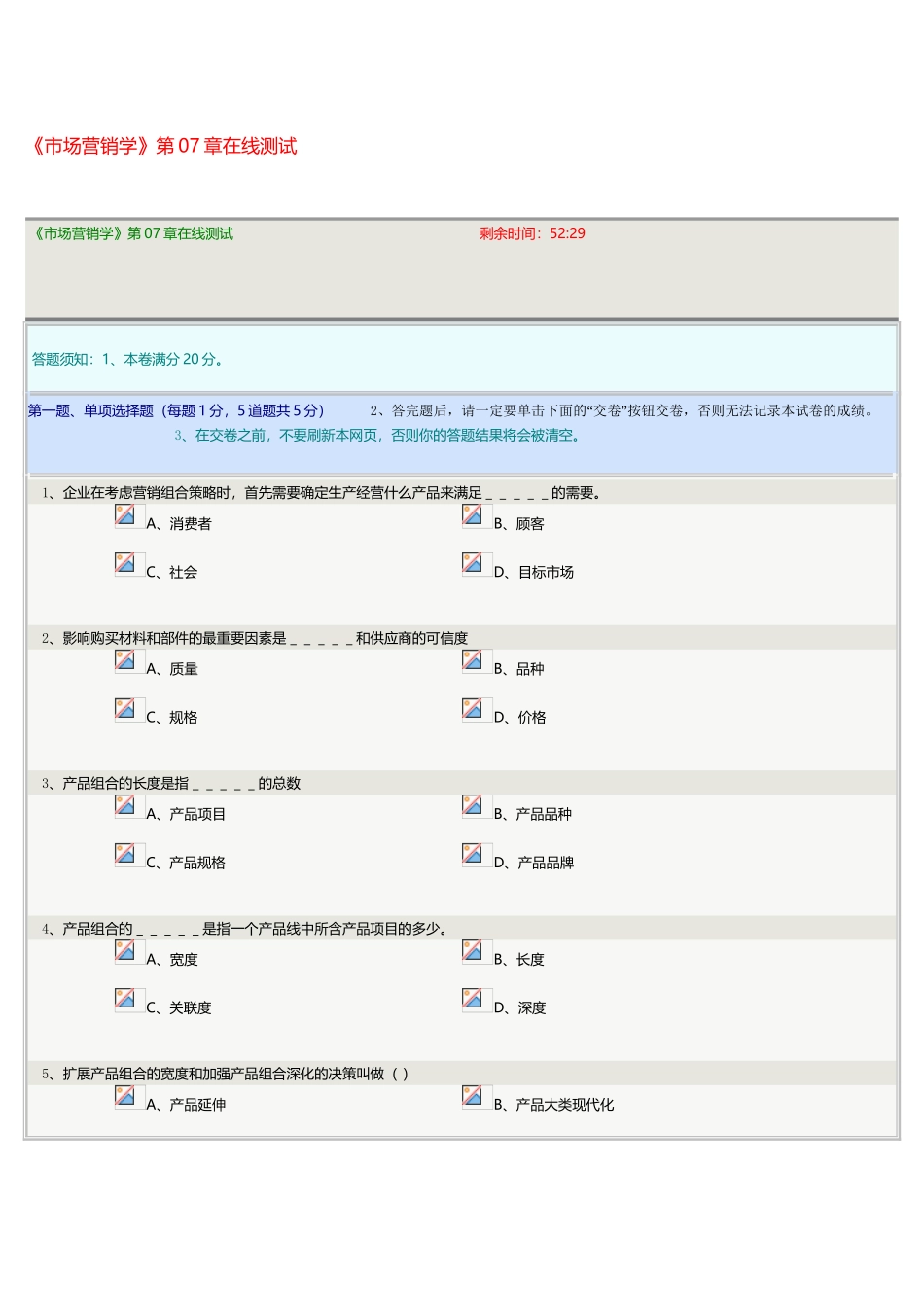Select answer text B、产品品种
The height and width of the screenshot is (1307, 924).
click(x=533, y=815)
